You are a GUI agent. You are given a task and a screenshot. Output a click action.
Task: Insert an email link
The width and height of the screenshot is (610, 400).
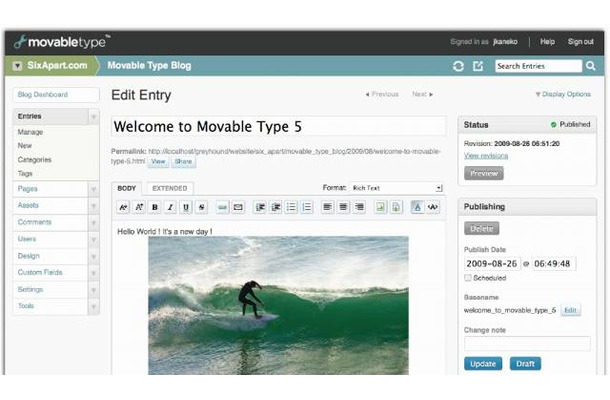pos(238,207)
